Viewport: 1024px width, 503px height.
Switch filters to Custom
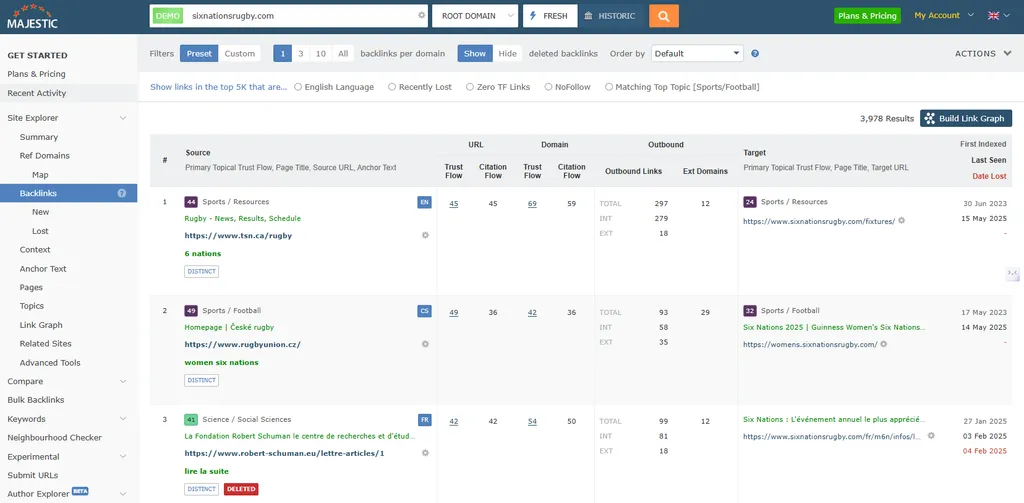[x=240, y=54]
